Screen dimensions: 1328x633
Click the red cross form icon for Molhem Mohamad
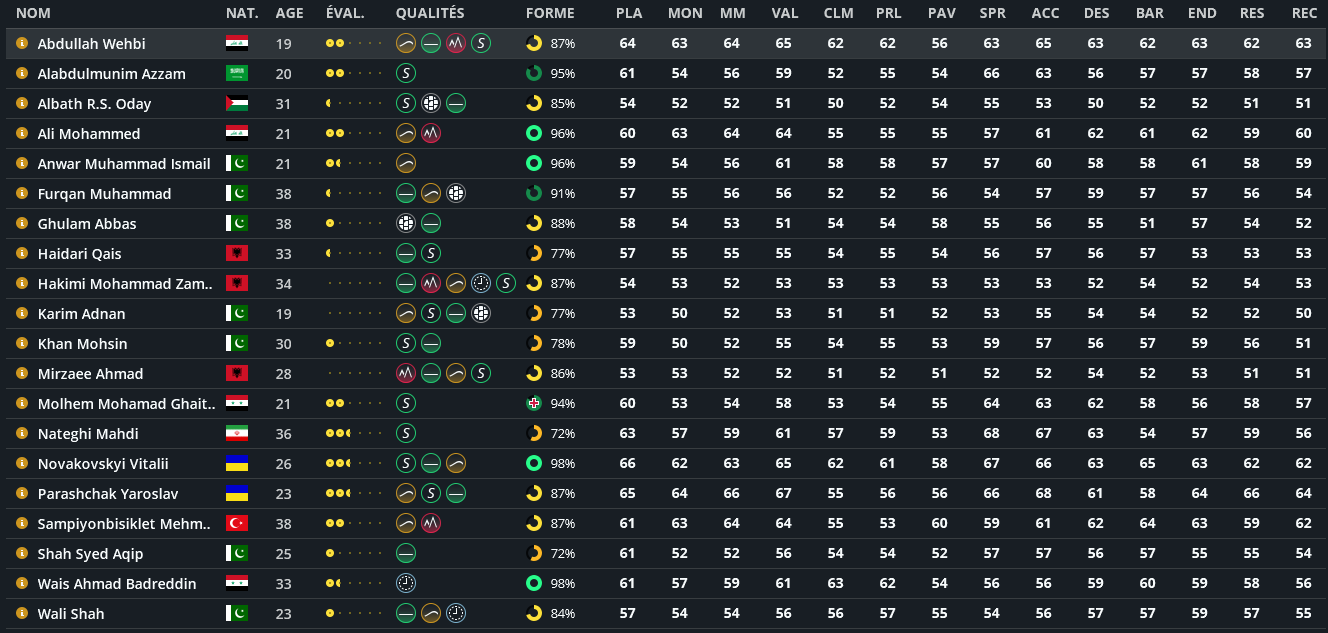click(534, 403)
